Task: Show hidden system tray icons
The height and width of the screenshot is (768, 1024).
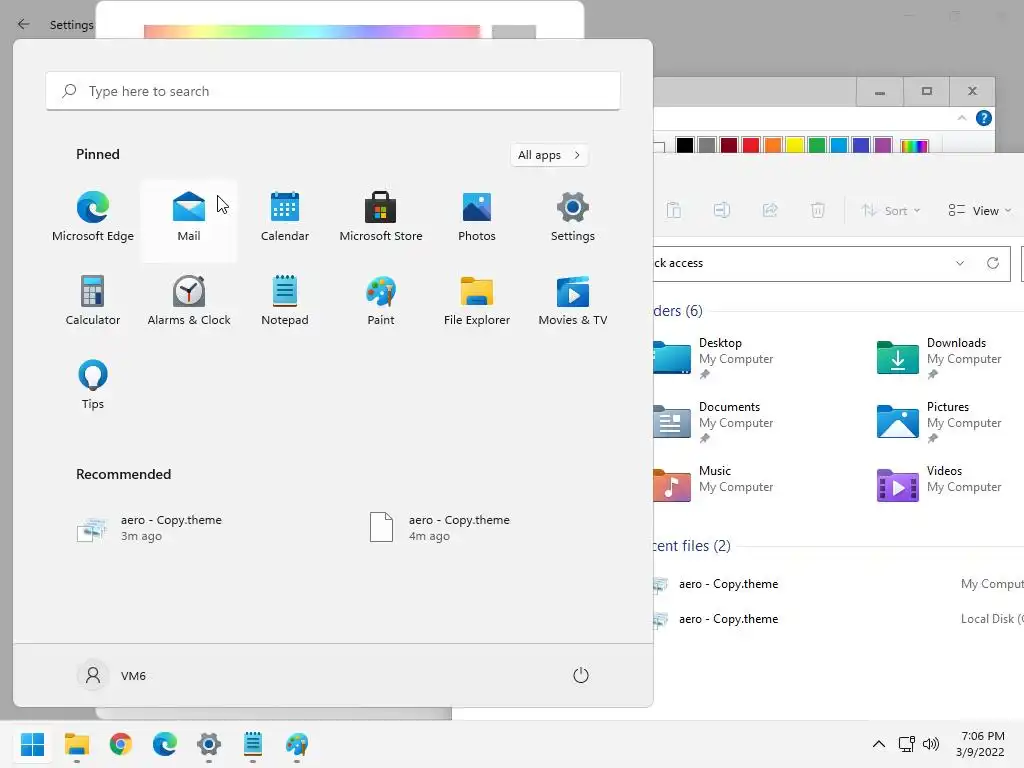Action: [879, 744]
